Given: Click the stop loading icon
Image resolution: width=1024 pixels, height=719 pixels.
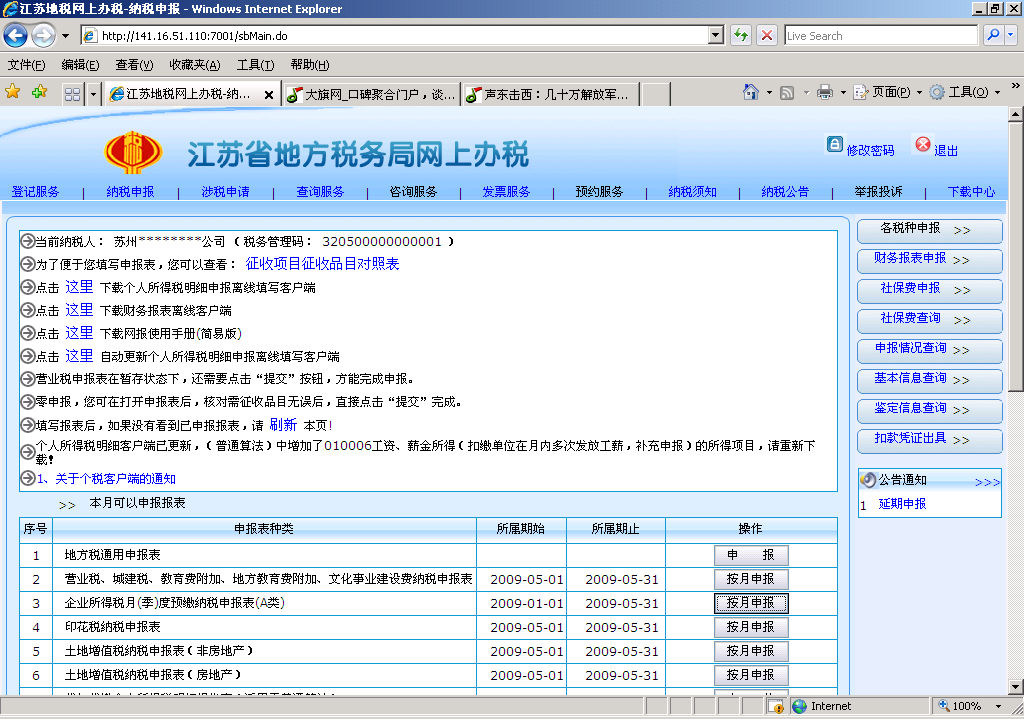Looking at the screenshot, I should click(x=767, y=36).
